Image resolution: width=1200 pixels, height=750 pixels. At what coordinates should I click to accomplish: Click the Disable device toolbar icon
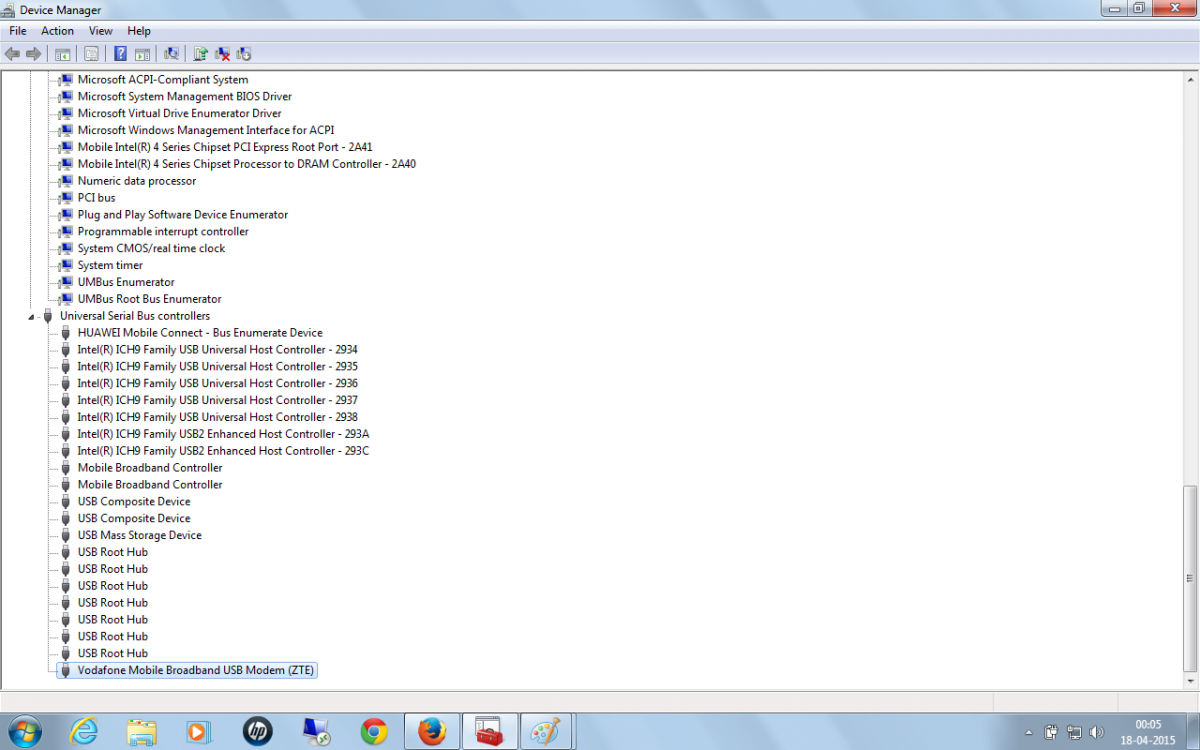pyautogui.click(x=244, y=53)
